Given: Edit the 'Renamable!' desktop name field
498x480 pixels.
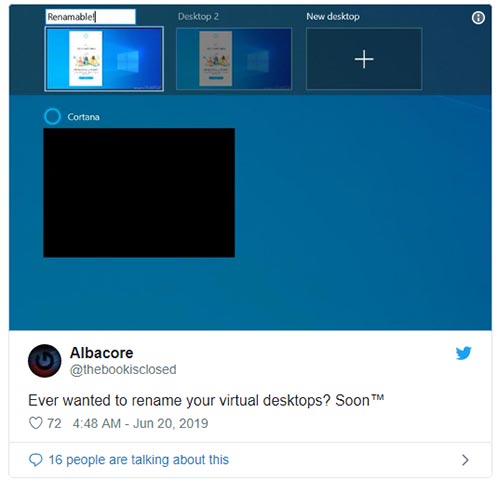Looking at the screenshot, I should tap(90, 17).
